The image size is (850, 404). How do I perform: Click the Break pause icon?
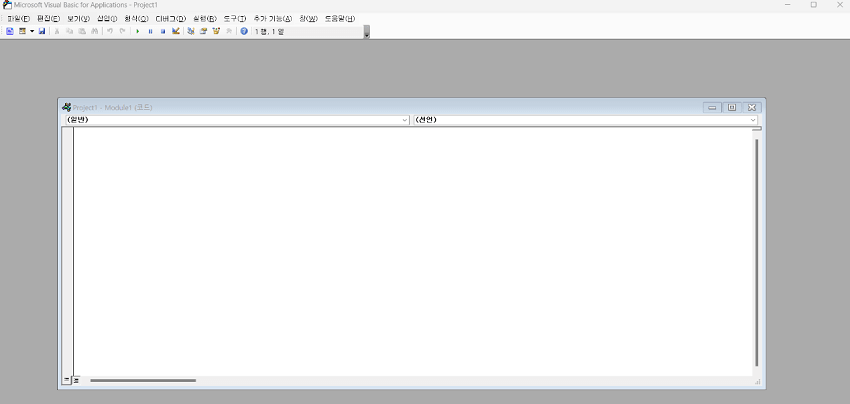150,31
